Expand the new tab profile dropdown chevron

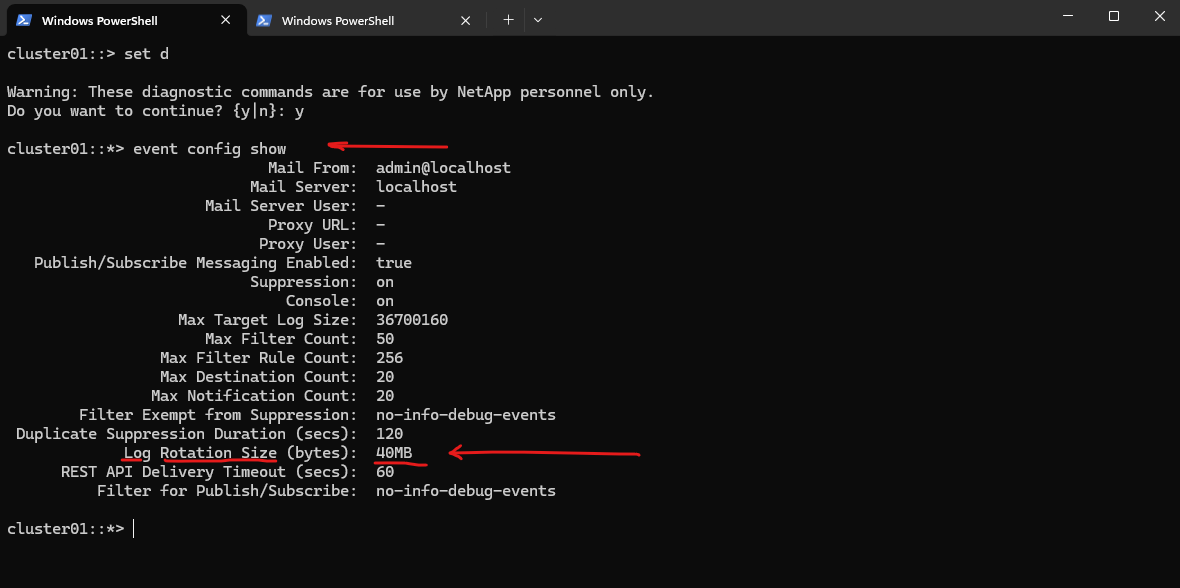tap(538, 20)
